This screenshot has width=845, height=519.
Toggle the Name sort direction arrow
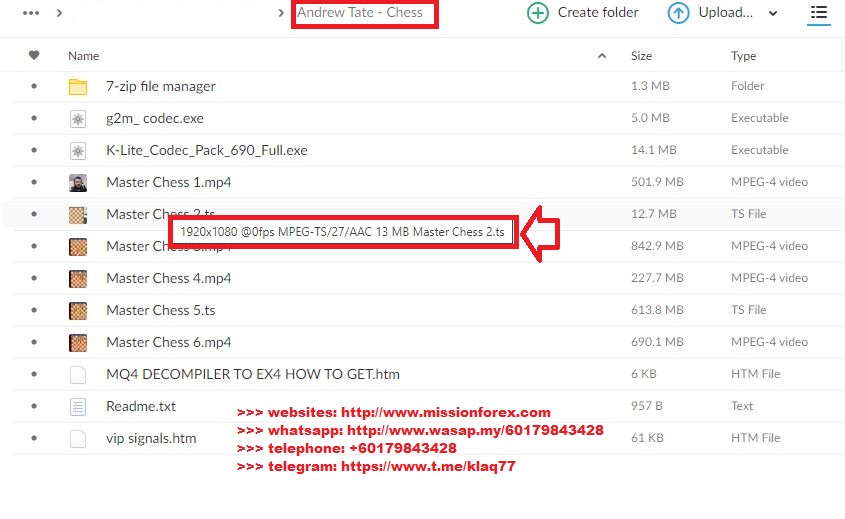pos(602,56)
